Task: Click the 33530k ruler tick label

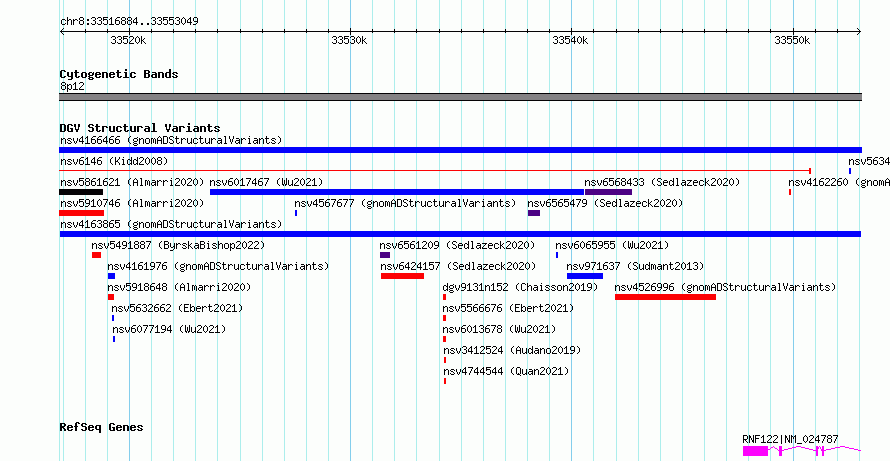Action: 350,40
